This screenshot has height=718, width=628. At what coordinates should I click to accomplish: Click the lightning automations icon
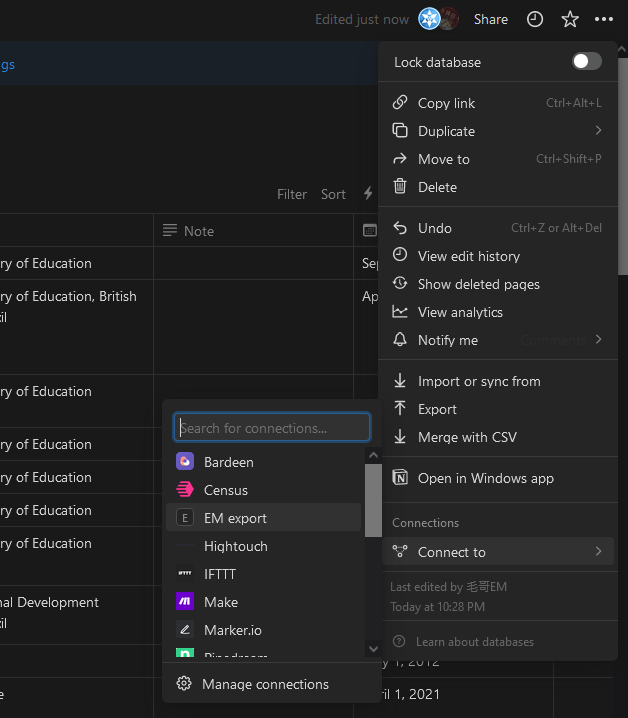click(368, 193)
